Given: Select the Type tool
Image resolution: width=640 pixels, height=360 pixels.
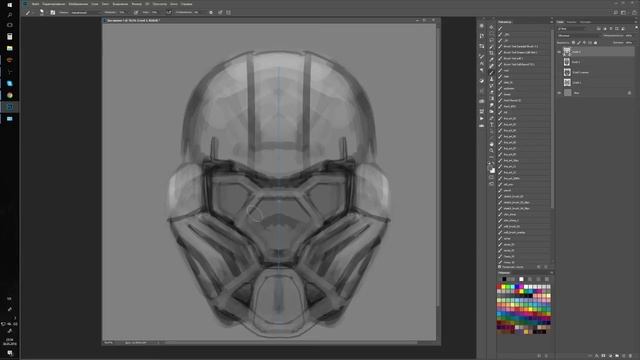Looking at the screenshot, I should [491, 124].
